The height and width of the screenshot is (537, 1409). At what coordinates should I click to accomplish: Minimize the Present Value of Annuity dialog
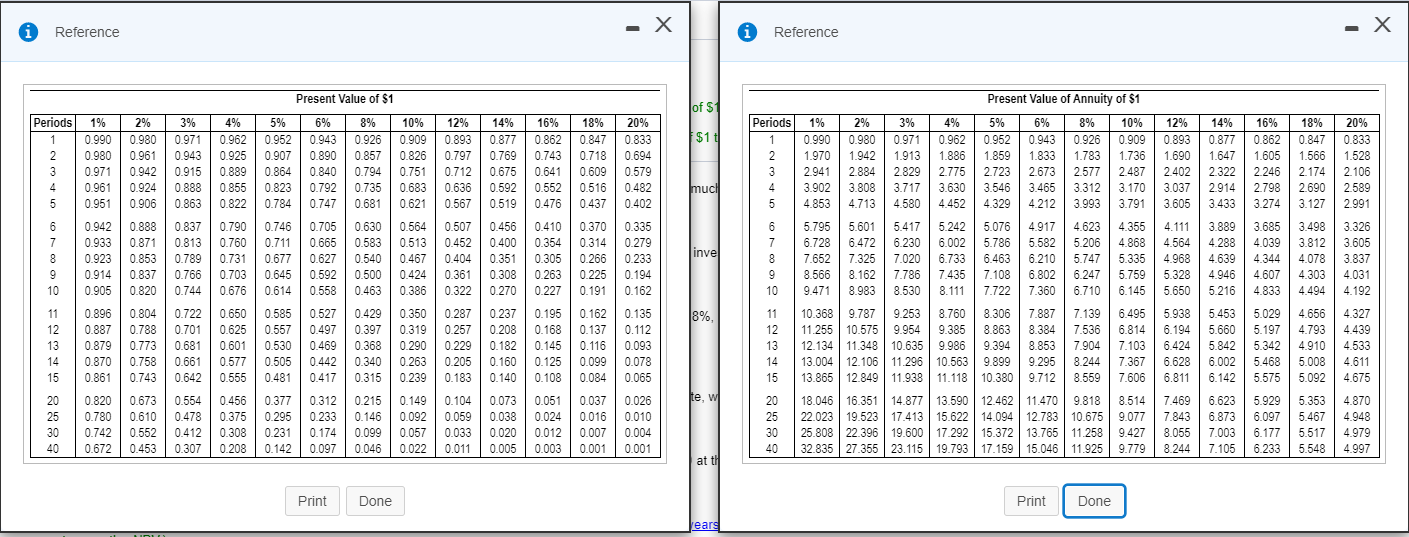[1352, 27]
